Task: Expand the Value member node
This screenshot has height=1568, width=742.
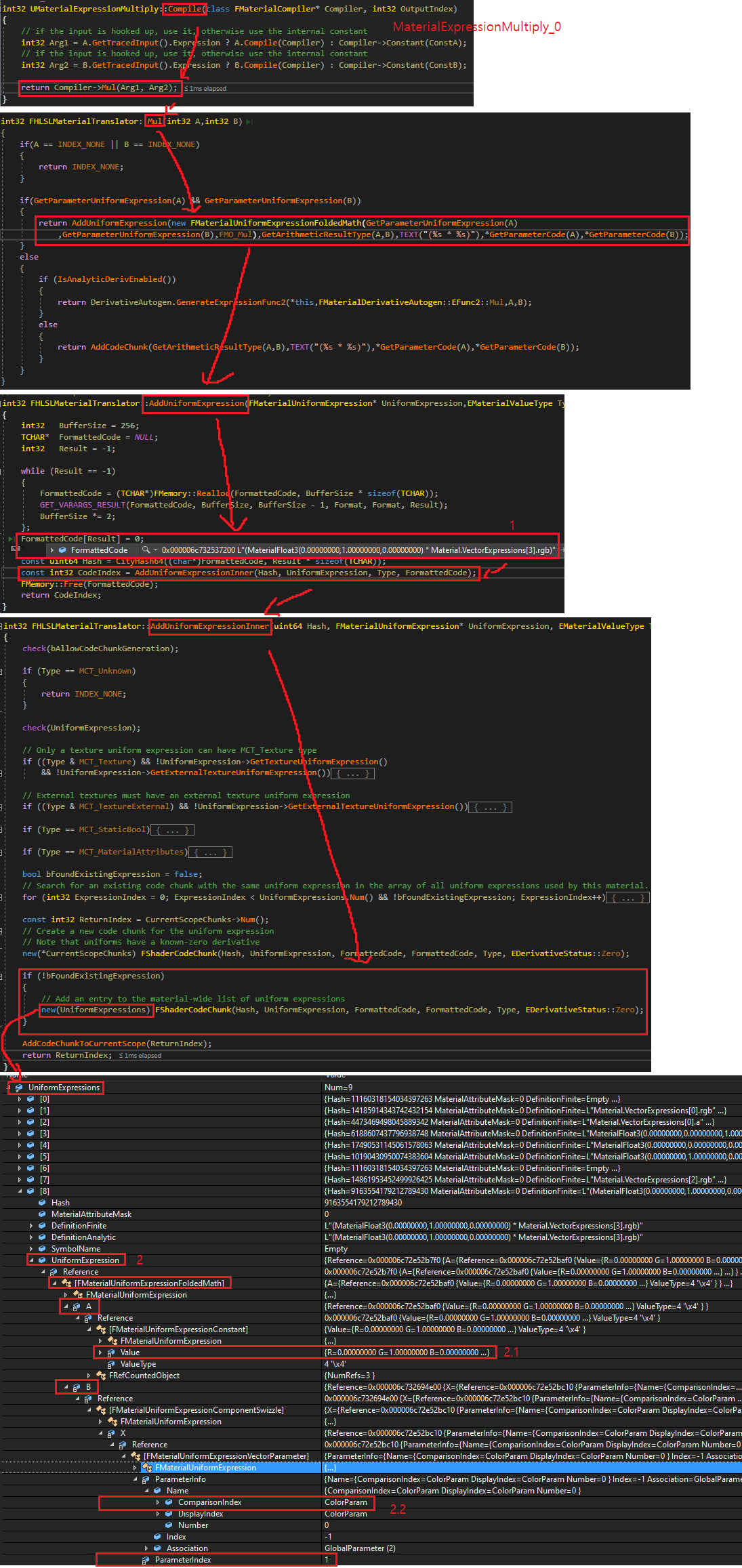Action: click(100, 1353)
